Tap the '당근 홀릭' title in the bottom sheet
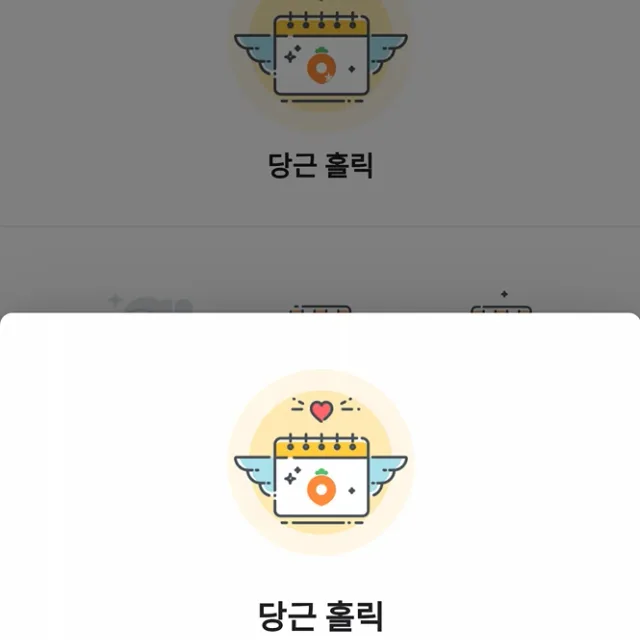640x640 pixels. pos(321,616)
